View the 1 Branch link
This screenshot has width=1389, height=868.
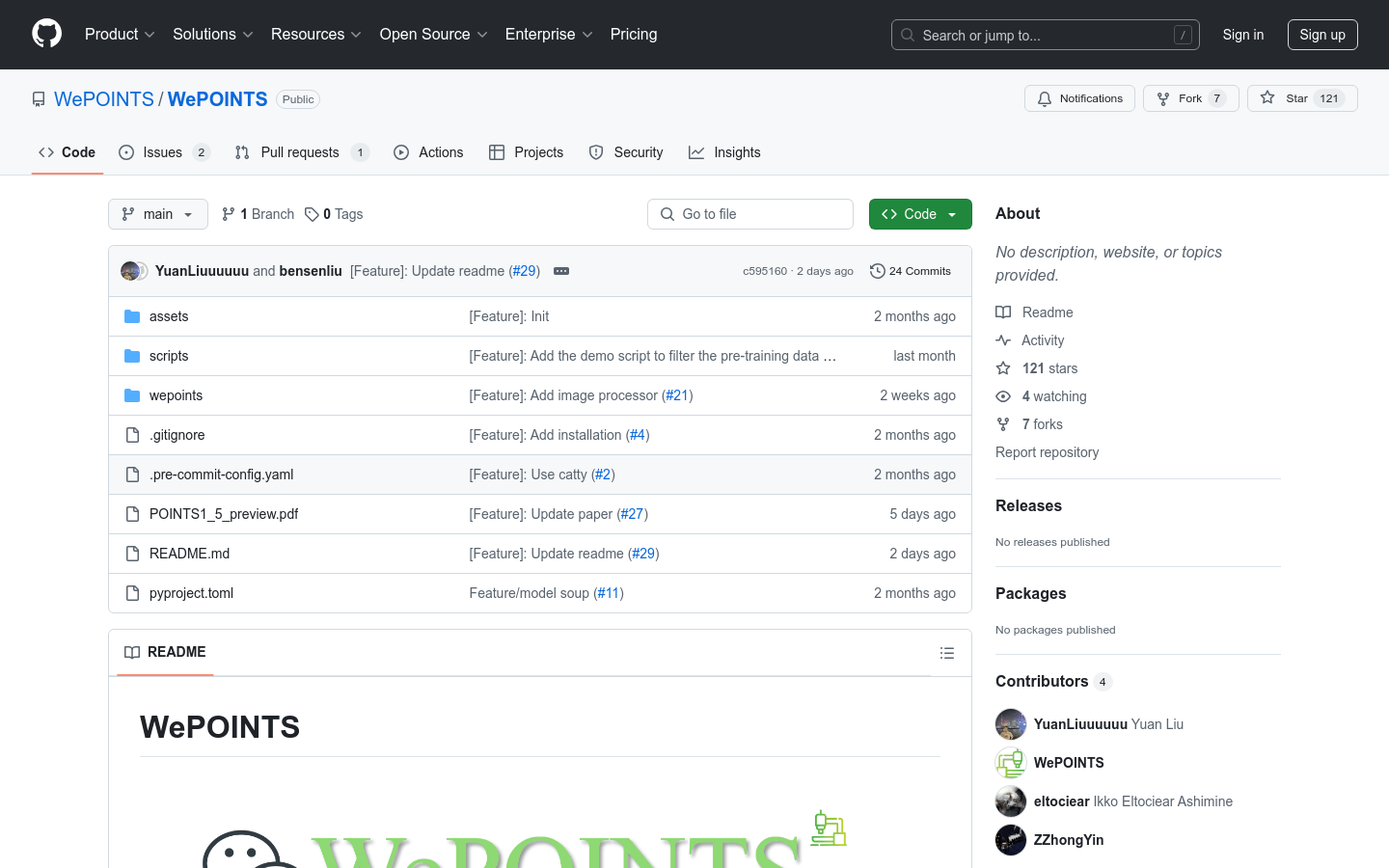click(x=258, y=214)
